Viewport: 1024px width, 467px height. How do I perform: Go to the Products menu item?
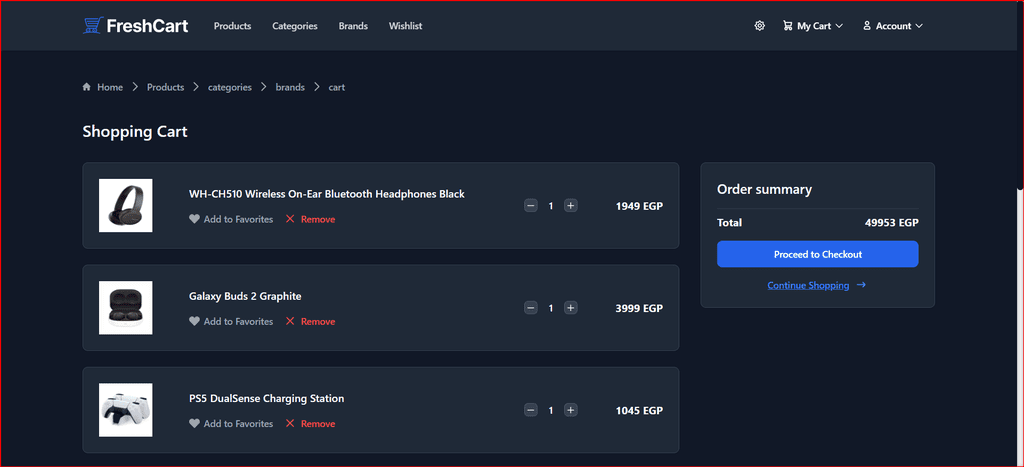pyautogui.click(x=232, y=26)
